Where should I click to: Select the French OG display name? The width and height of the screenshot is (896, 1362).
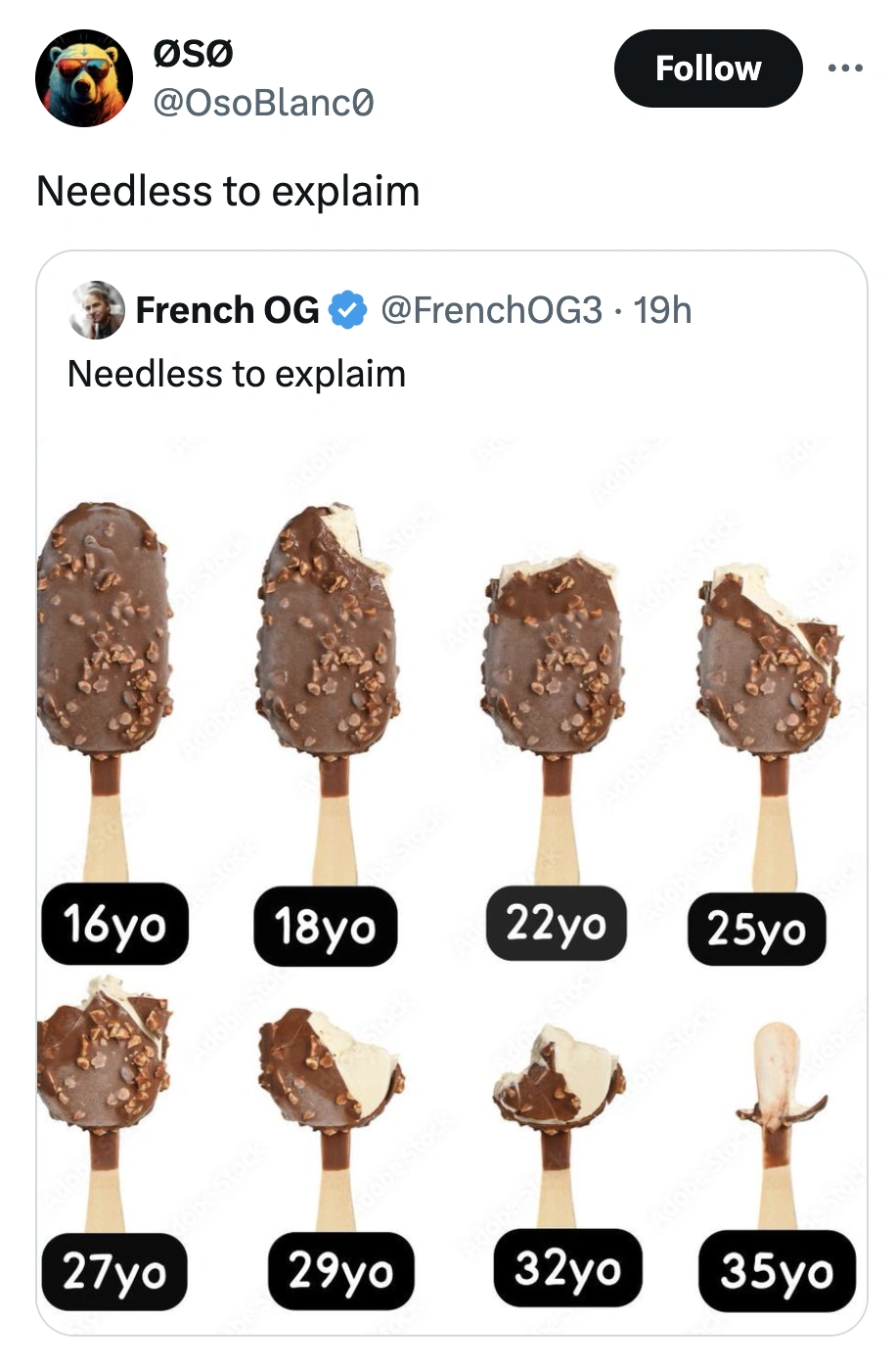tap(227, 310)
